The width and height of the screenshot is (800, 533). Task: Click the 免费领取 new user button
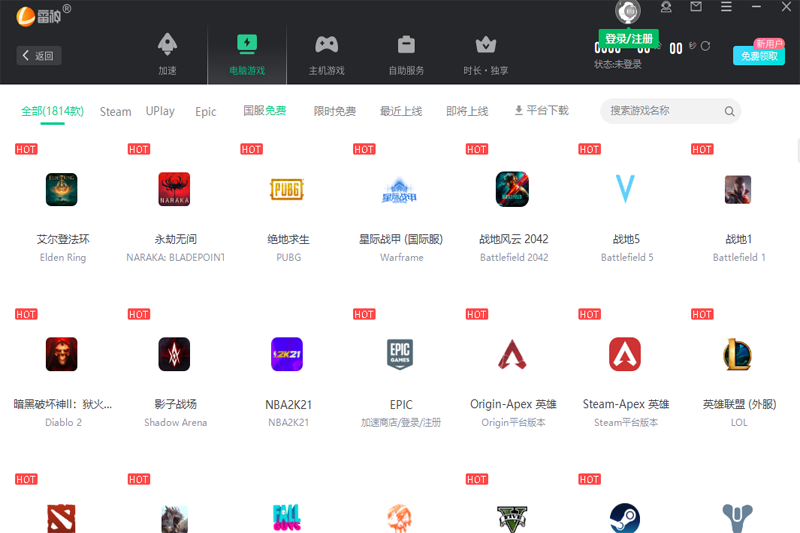[x=759, y=55]
